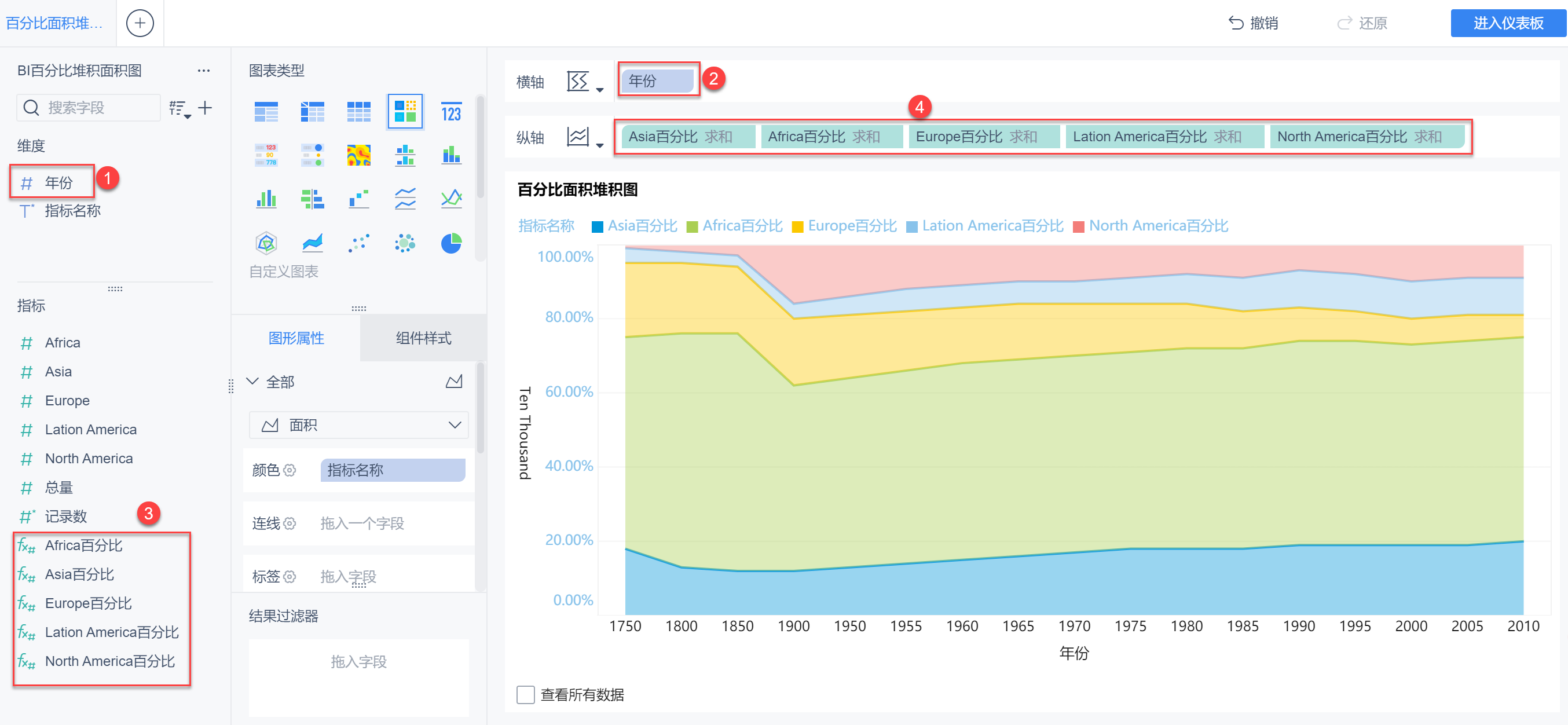The width and height of the screenshot is (1568, 725).
Task: Click the 百分比面积堆积图 chart title
Action: [x=577, y=190]
